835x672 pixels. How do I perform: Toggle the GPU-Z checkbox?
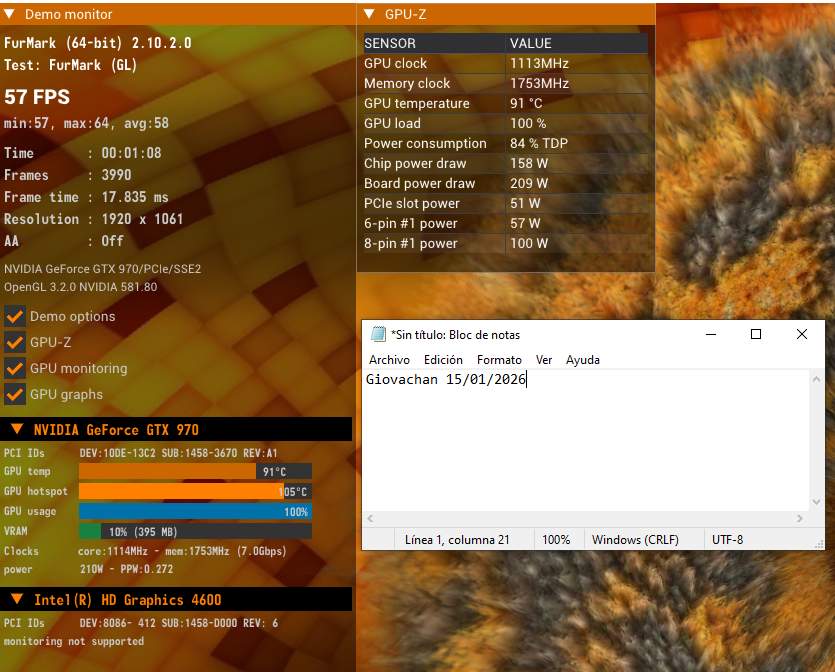pos(14,342)
